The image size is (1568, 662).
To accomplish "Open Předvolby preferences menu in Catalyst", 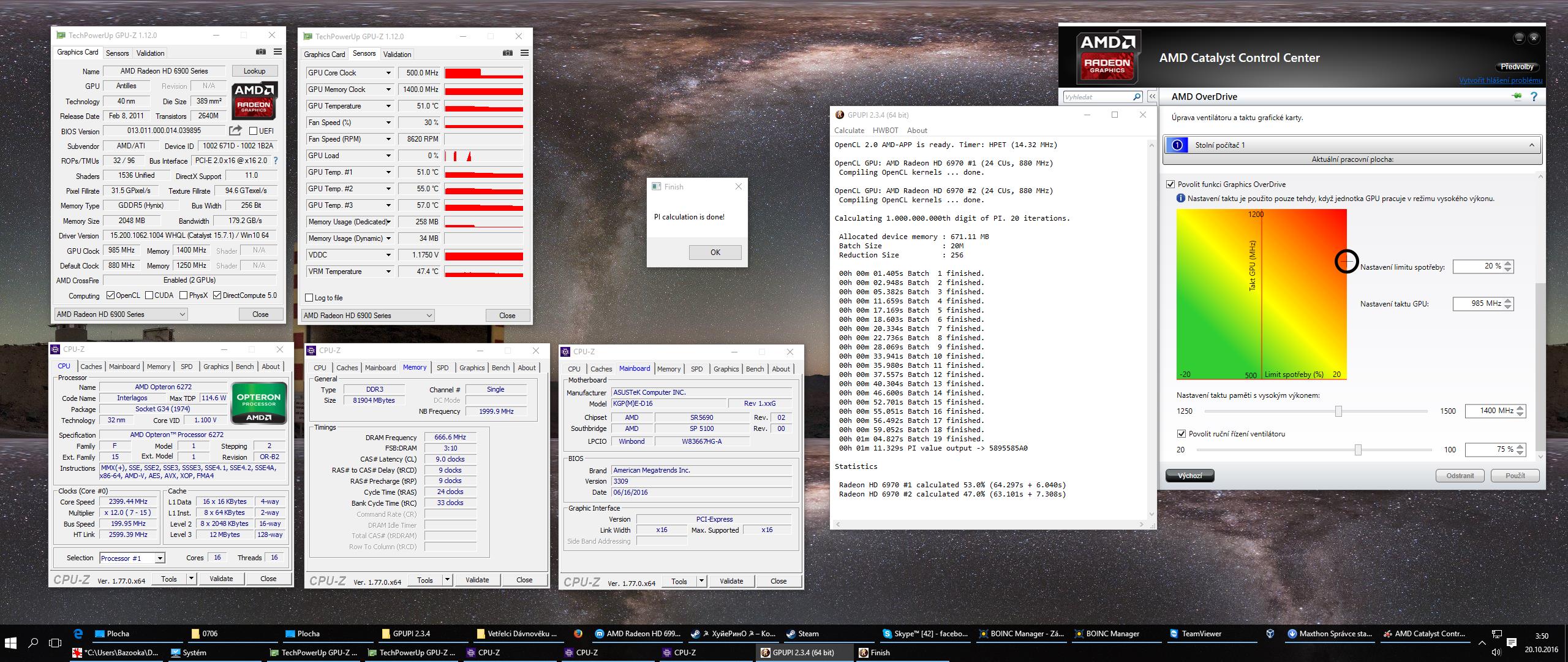I will [x=1517, y=67].
